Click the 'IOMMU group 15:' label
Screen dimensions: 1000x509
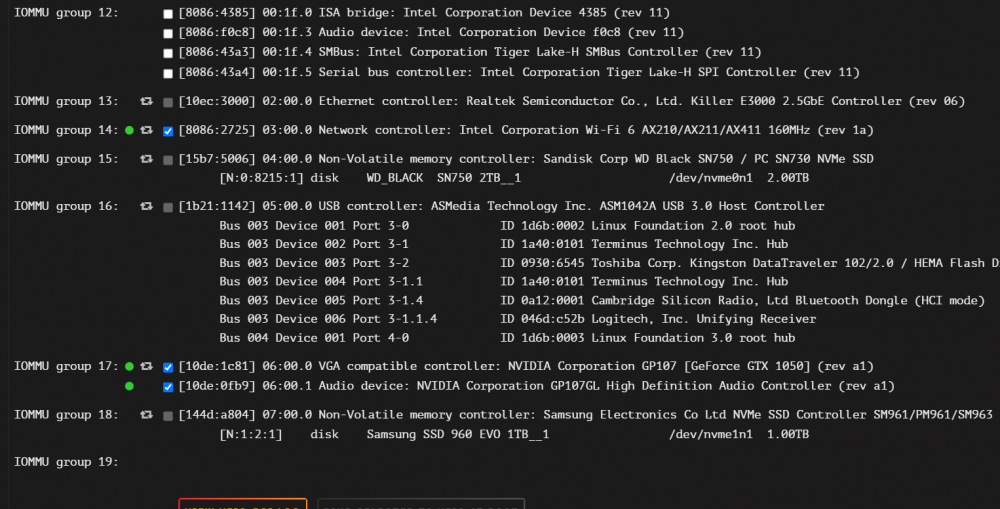point(66,158)
